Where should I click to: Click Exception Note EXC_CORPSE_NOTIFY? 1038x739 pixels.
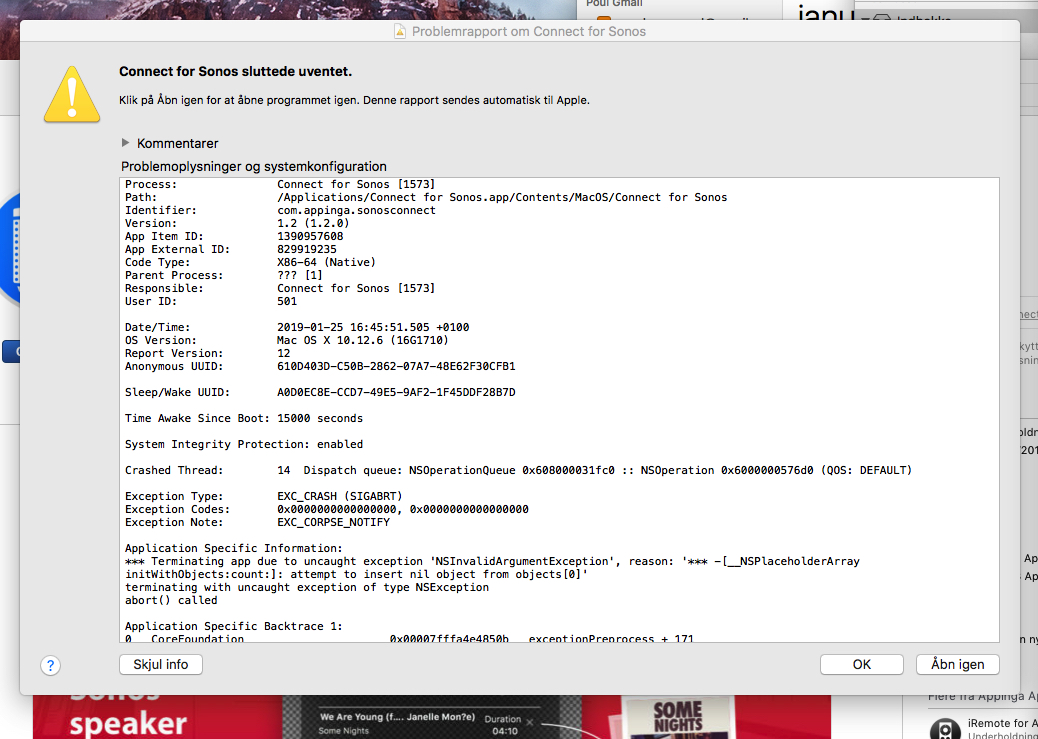[258, 522]
